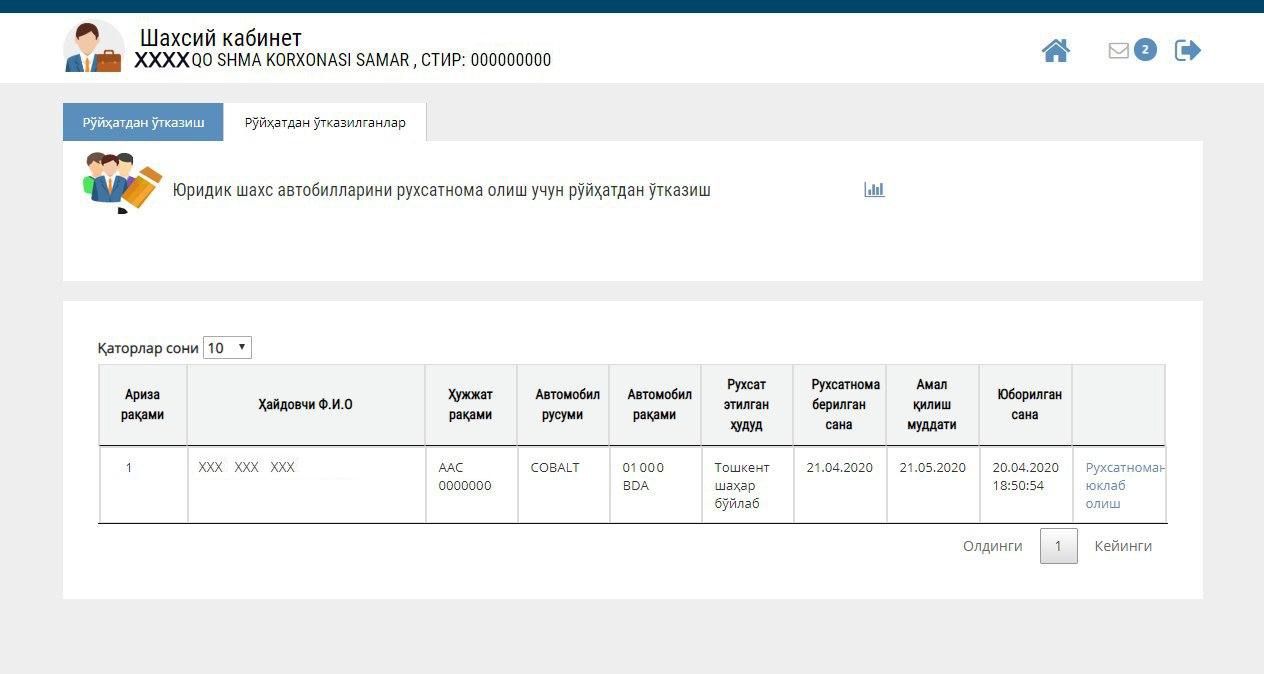This screenshot has height=674, width=1264.
Task: Go to previous page with Олдинги
Action: 992,546
